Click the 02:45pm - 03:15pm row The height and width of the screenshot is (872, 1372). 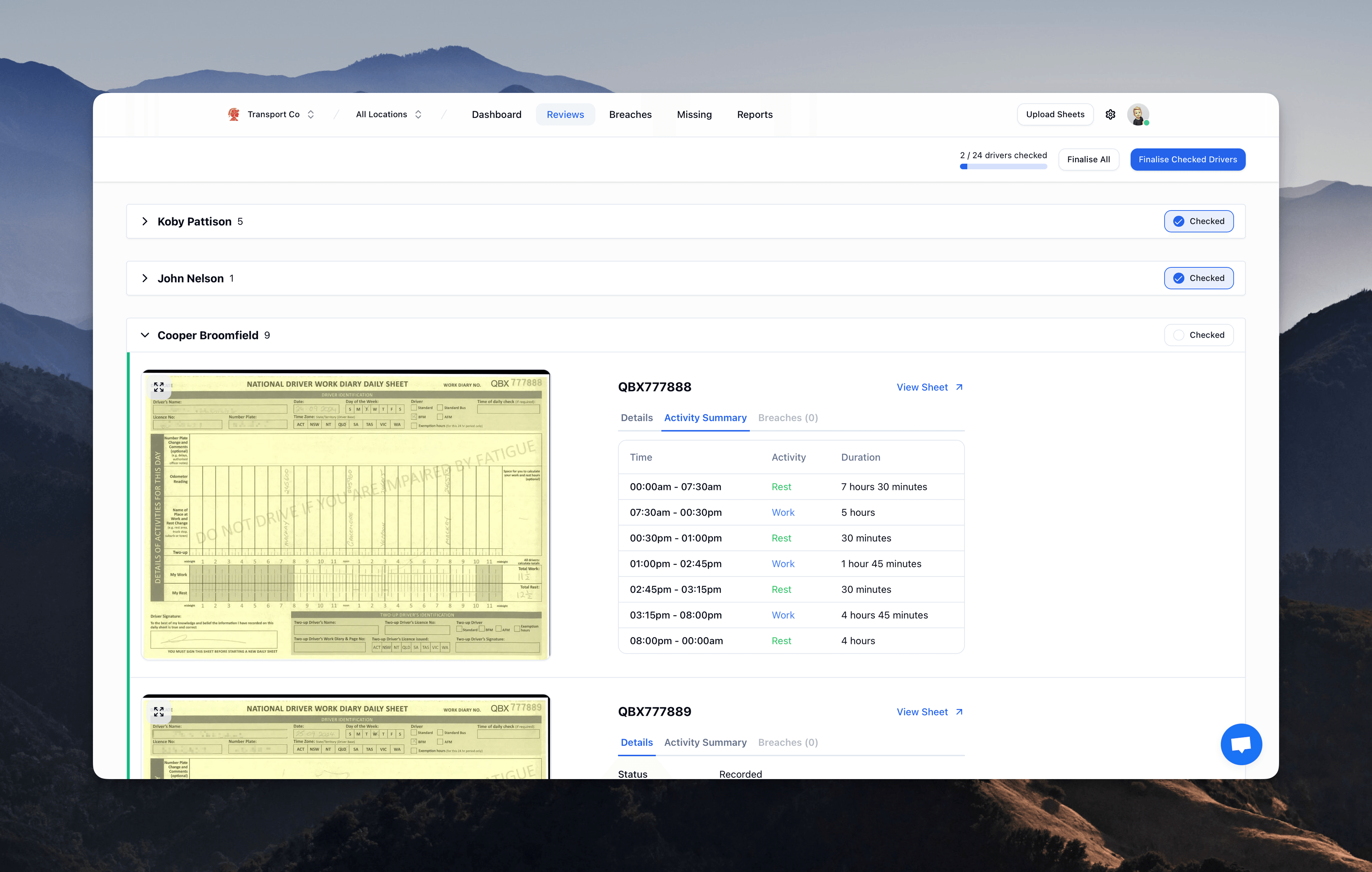[791, 589]
